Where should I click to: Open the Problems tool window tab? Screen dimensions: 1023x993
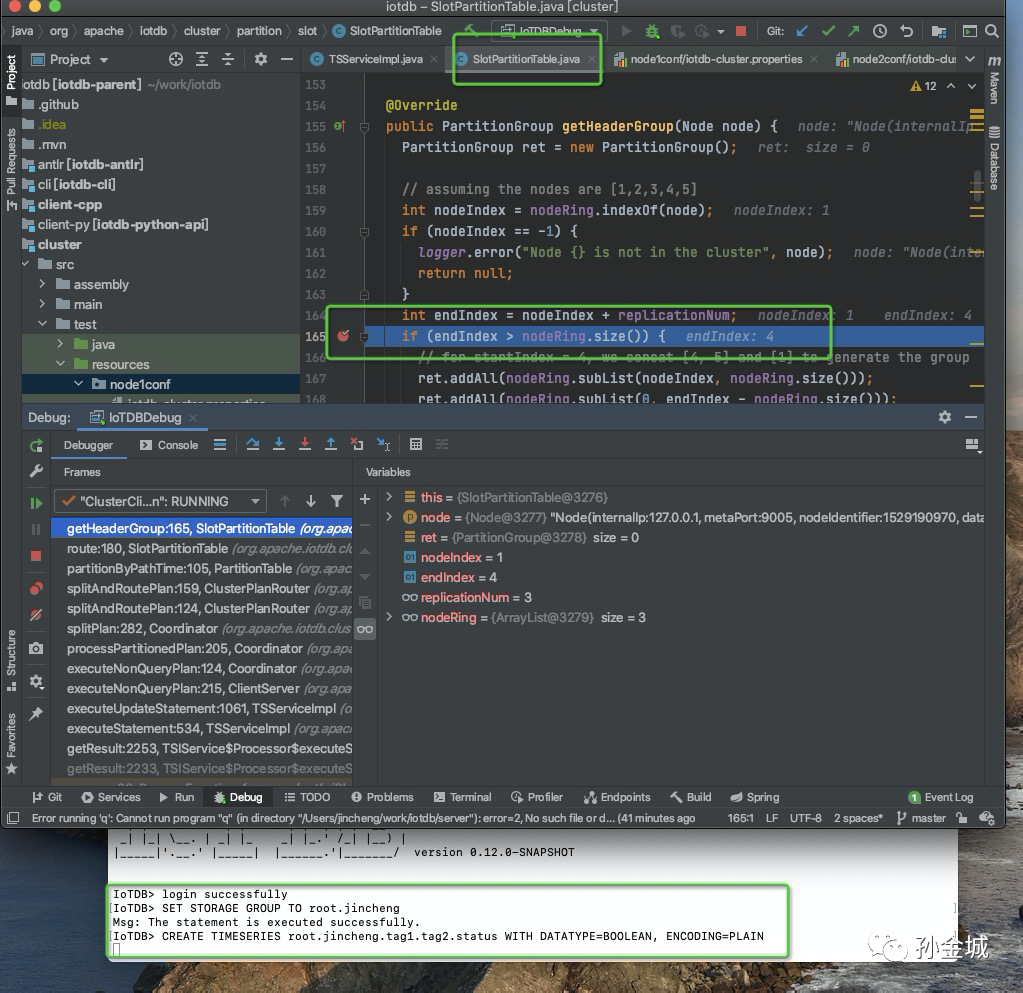(382, 797)
